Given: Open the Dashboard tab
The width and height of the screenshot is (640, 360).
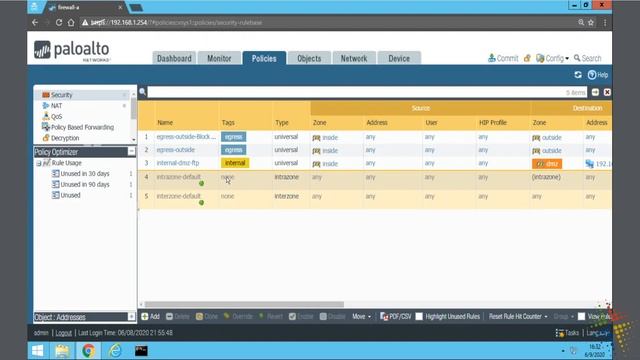Looking at the screenshot, I should [174, 58].
